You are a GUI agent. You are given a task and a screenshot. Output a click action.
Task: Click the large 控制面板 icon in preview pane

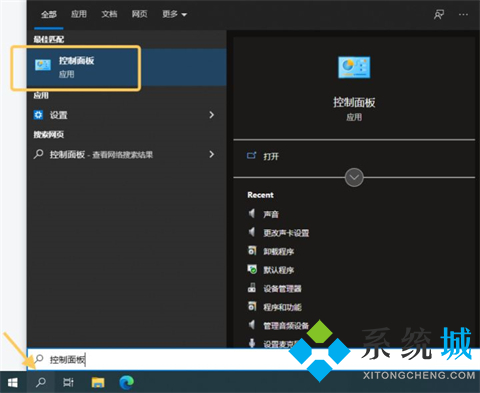pos(354,67)
